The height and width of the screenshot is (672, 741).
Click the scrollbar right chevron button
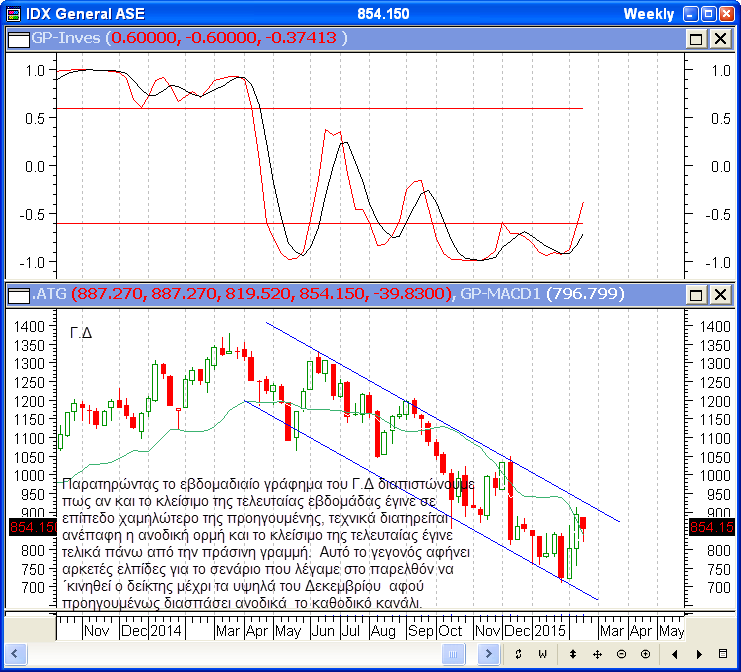click(x=488, y=654)
